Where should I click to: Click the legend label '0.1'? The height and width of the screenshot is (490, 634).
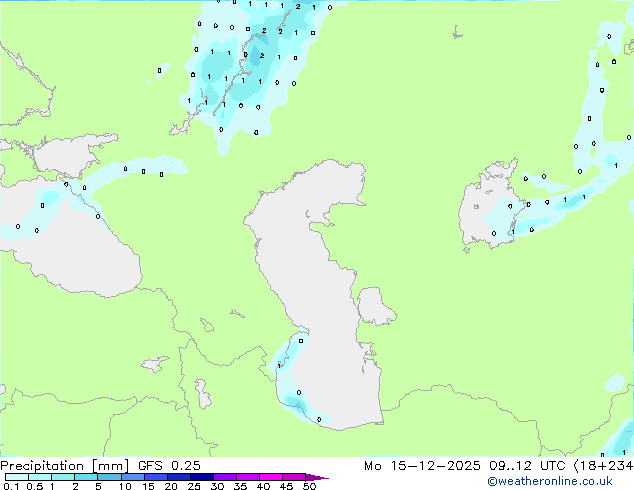[11, 486]
